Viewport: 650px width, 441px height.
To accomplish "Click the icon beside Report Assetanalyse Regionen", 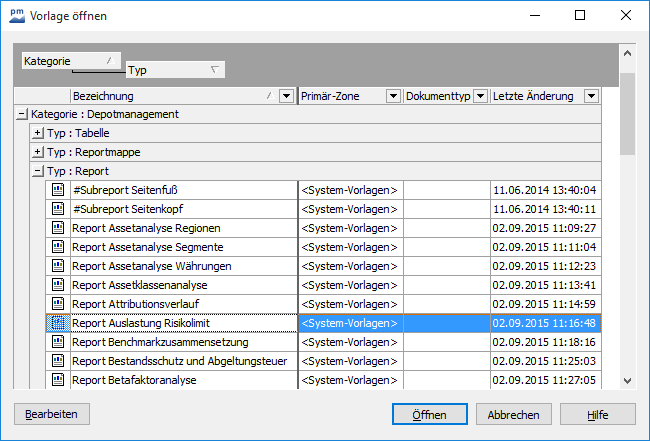I will coord(58,228).
